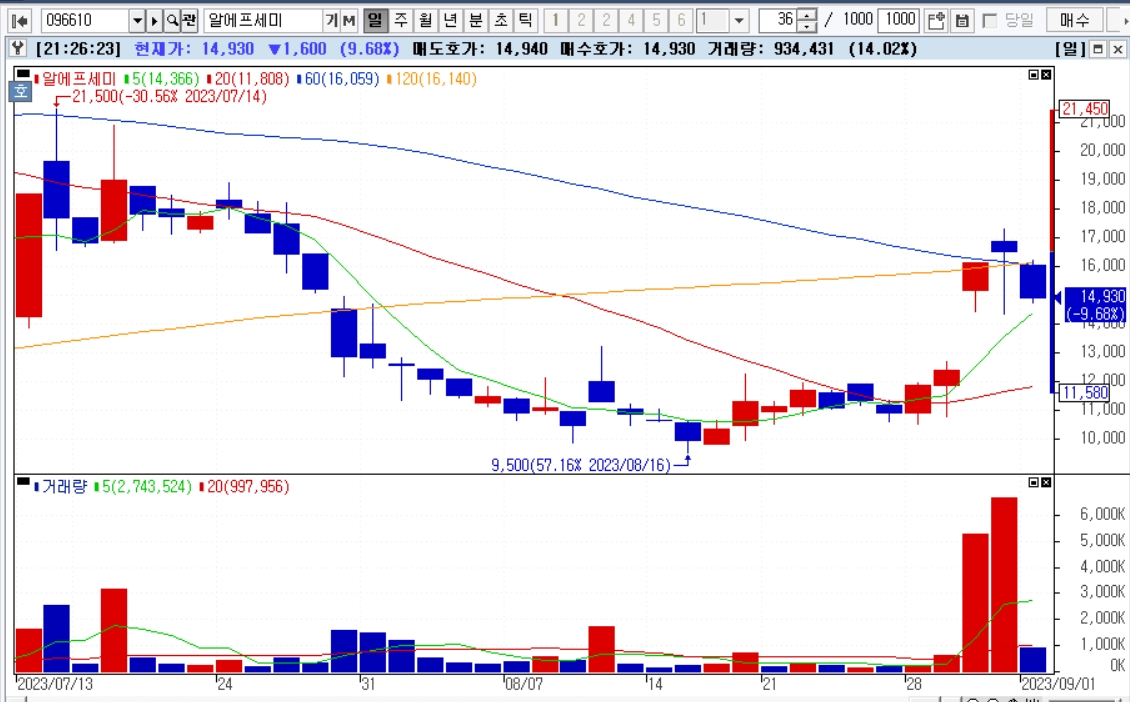This screenshot has width=1130, height=702.
Task: Switch to 월 monthly chart period
Action: pos(425,20)
